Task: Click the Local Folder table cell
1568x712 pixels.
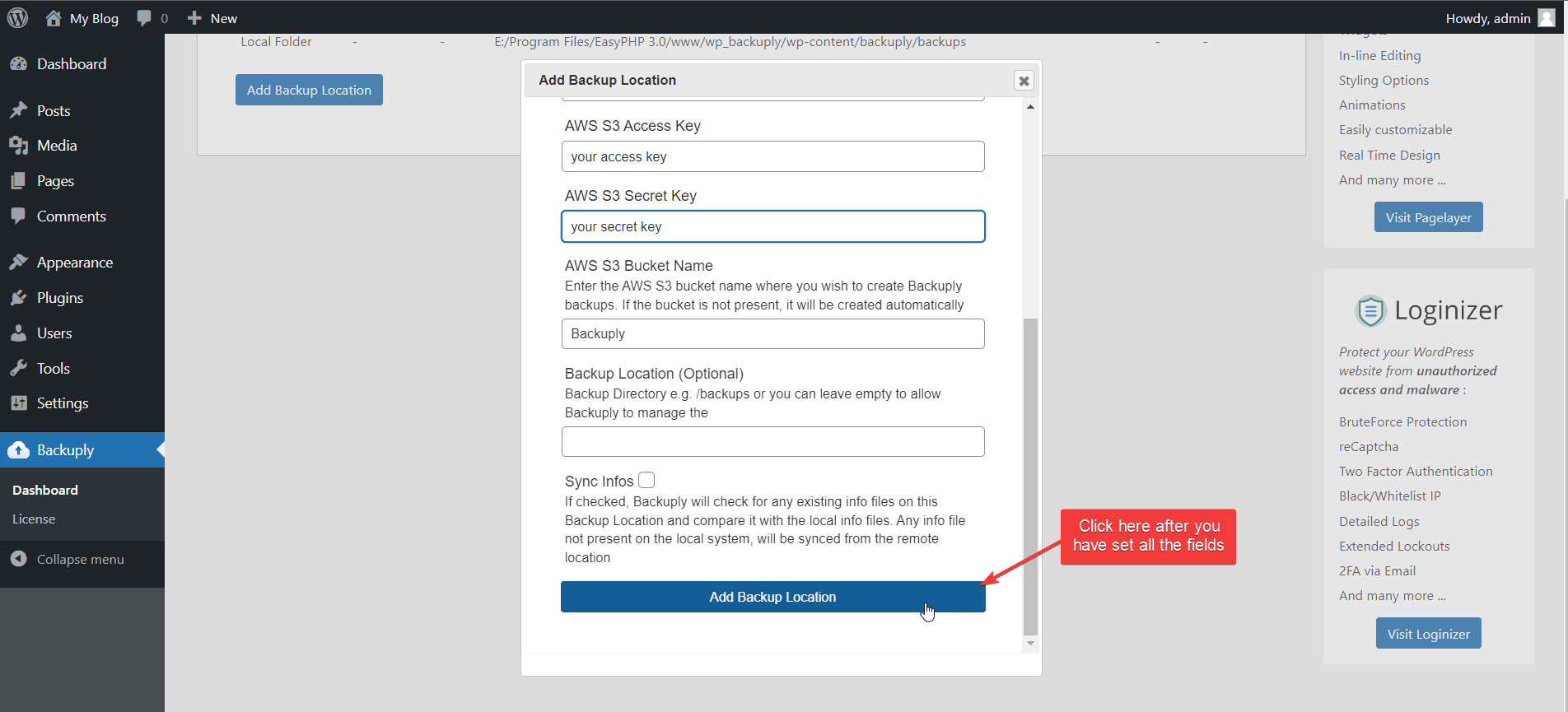Action: pyautogui.click(x=276, y=42)
